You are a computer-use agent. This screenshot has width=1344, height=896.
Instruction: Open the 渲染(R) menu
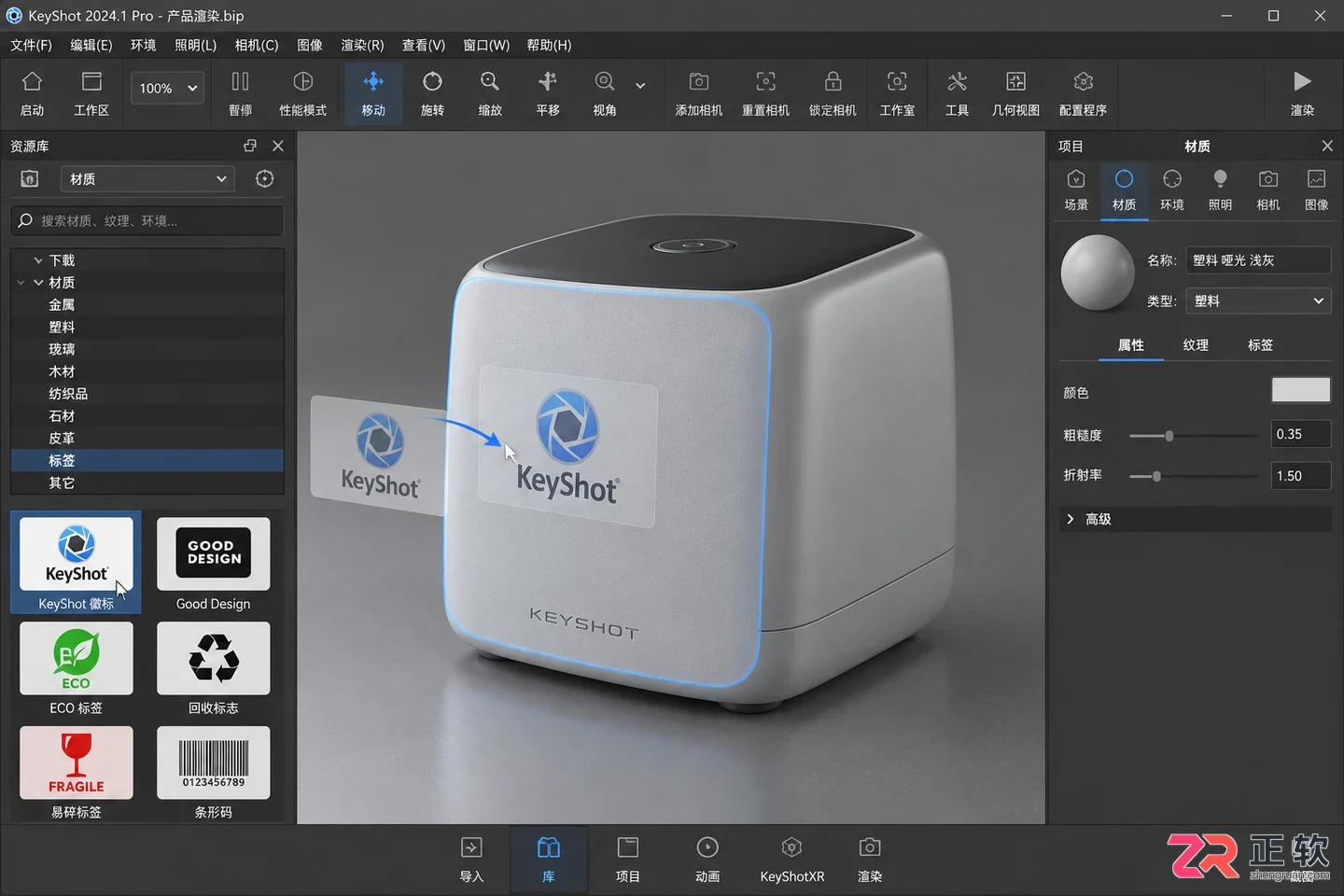(x=362, y=45)
